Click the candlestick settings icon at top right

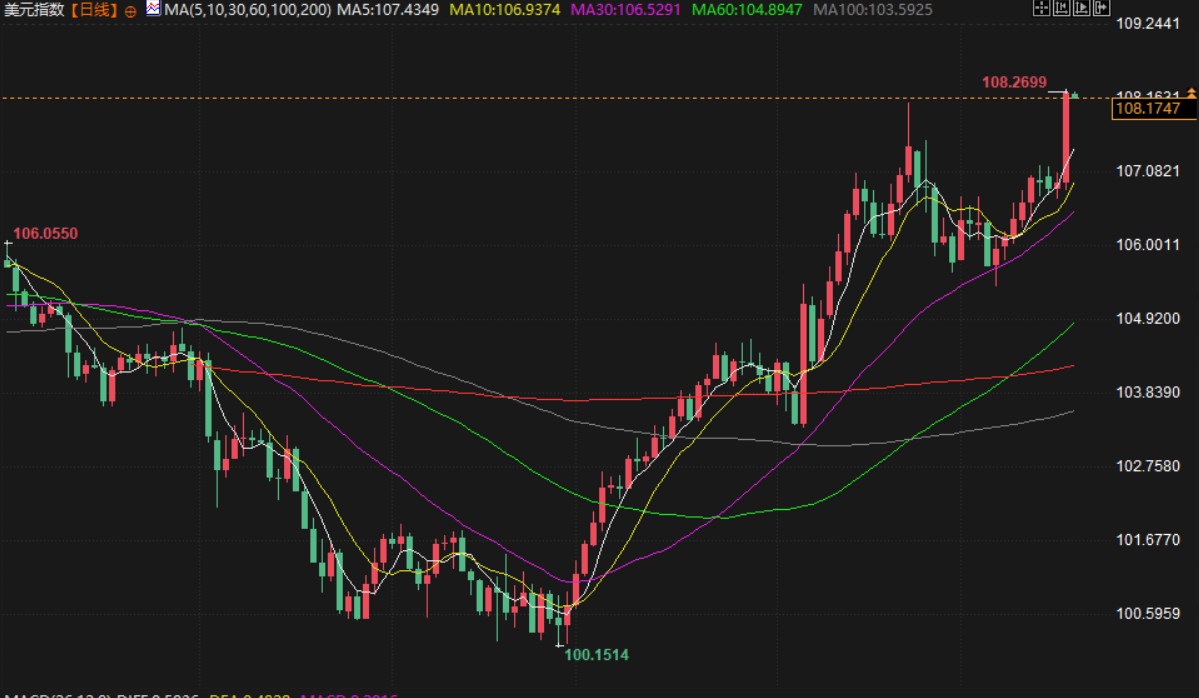coord(1060,9)
